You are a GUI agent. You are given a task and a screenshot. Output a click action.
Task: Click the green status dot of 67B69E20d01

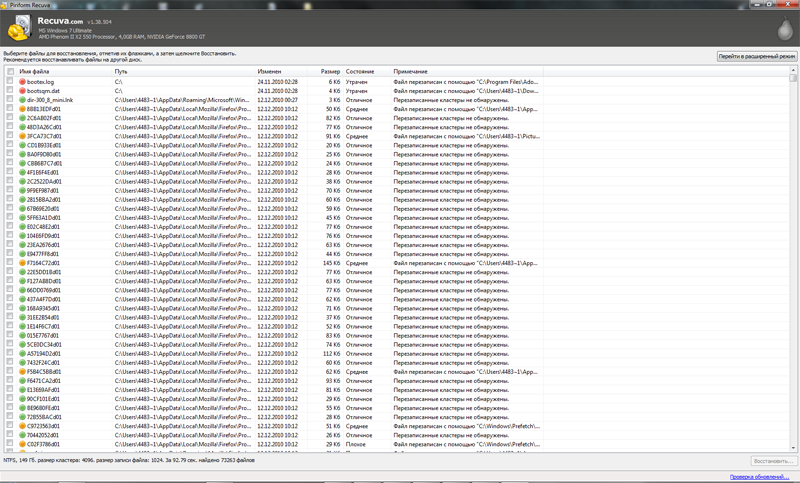22,209
